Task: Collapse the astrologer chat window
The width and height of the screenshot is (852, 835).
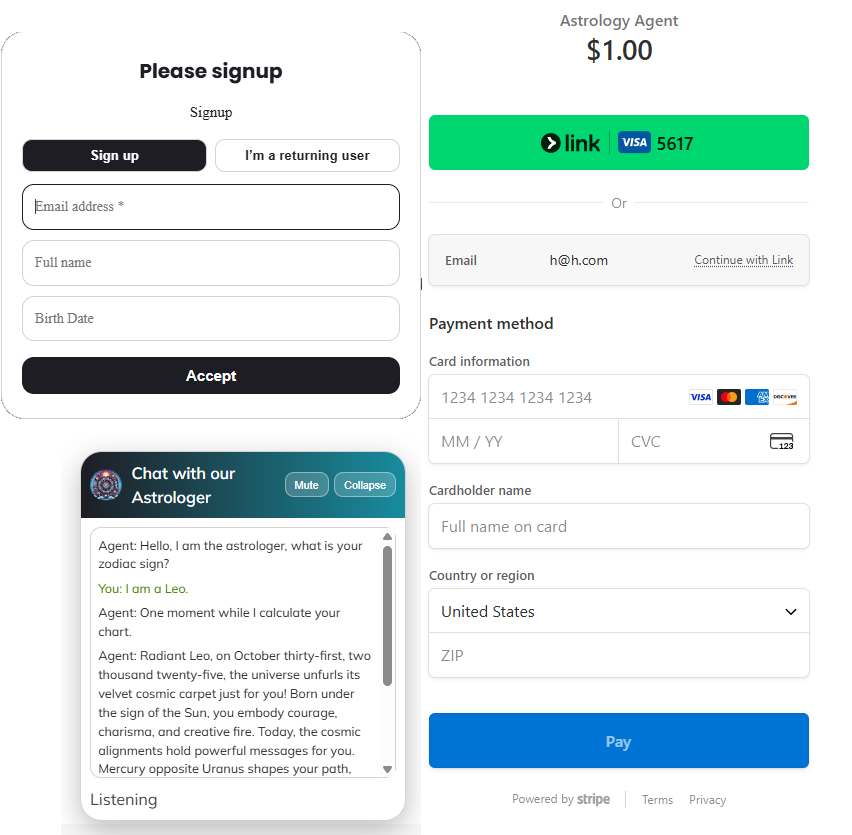Action: coord(364,484)
